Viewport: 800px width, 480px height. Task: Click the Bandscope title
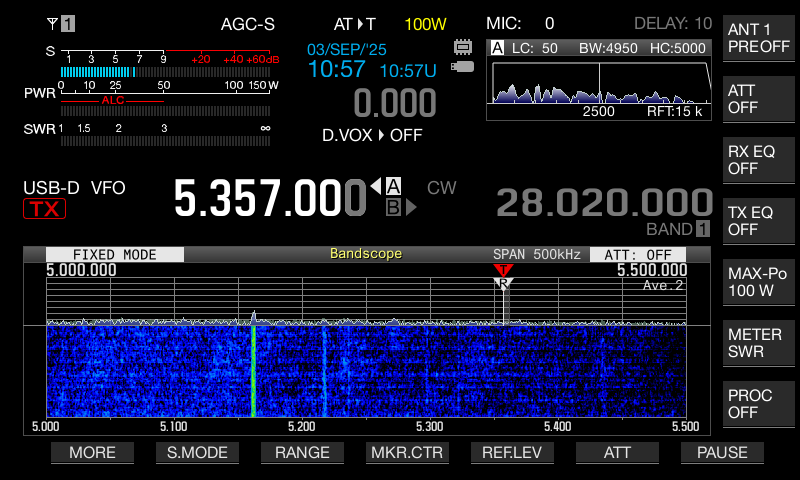[x=366, y=254]
